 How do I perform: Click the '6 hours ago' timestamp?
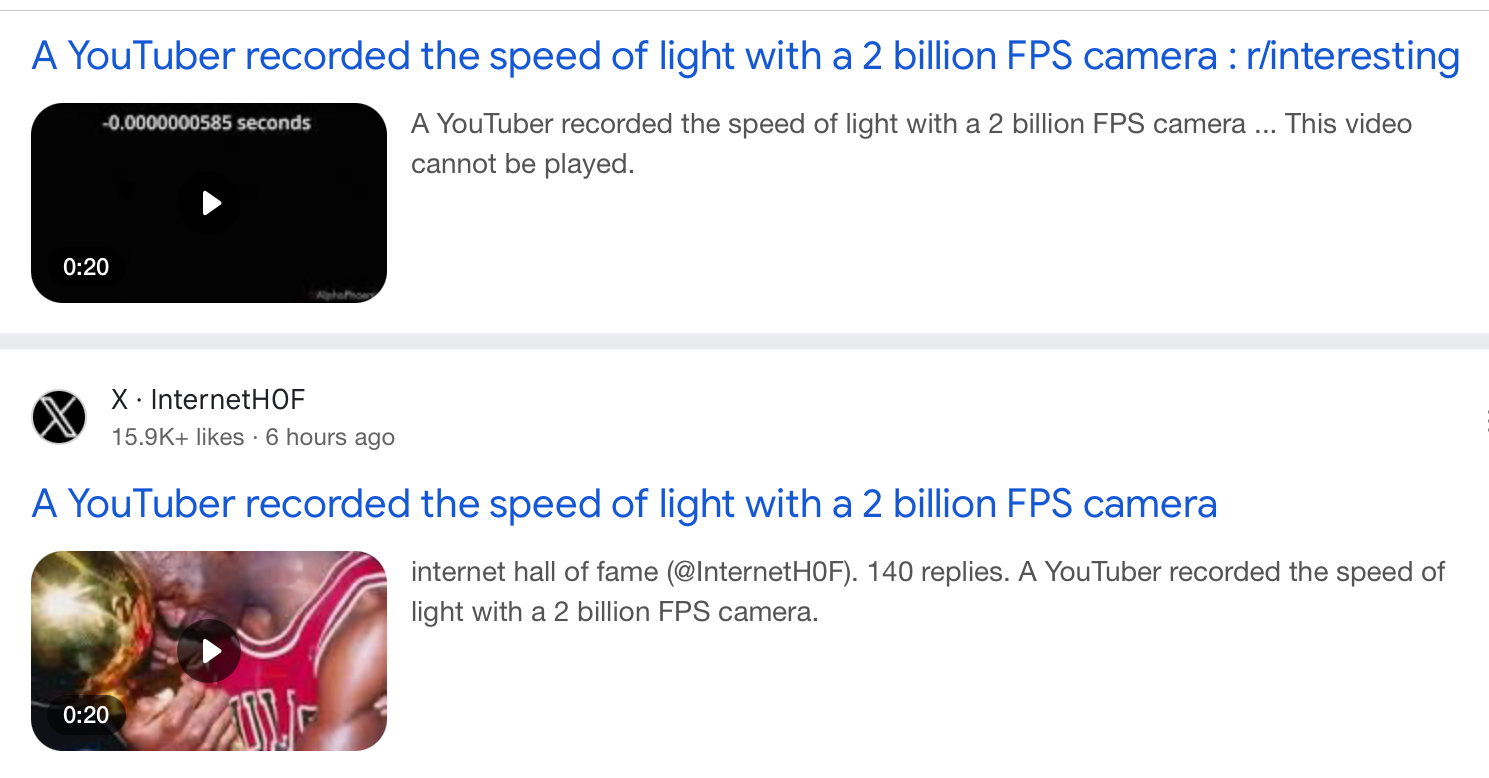click(x=330, y=437)
